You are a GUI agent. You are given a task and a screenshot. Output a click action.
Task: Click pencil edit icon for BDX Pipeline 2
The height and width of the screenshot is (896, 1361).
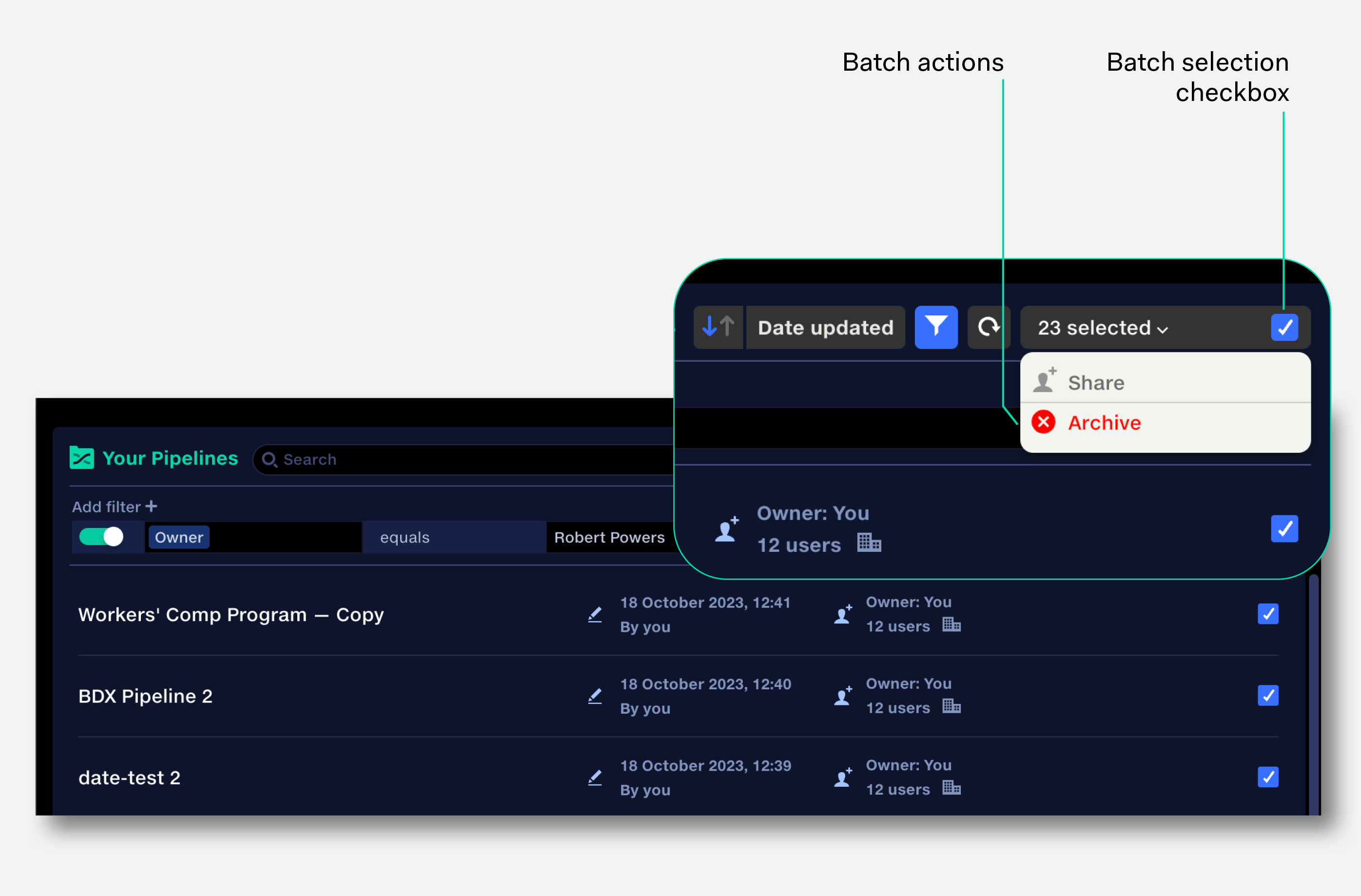coord(595,696)
